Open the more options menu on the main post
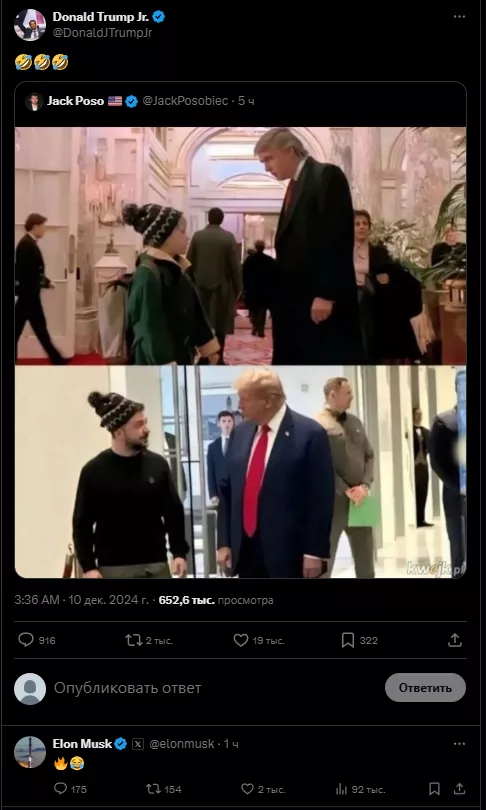The image size is (486, 810). point(459,17)
